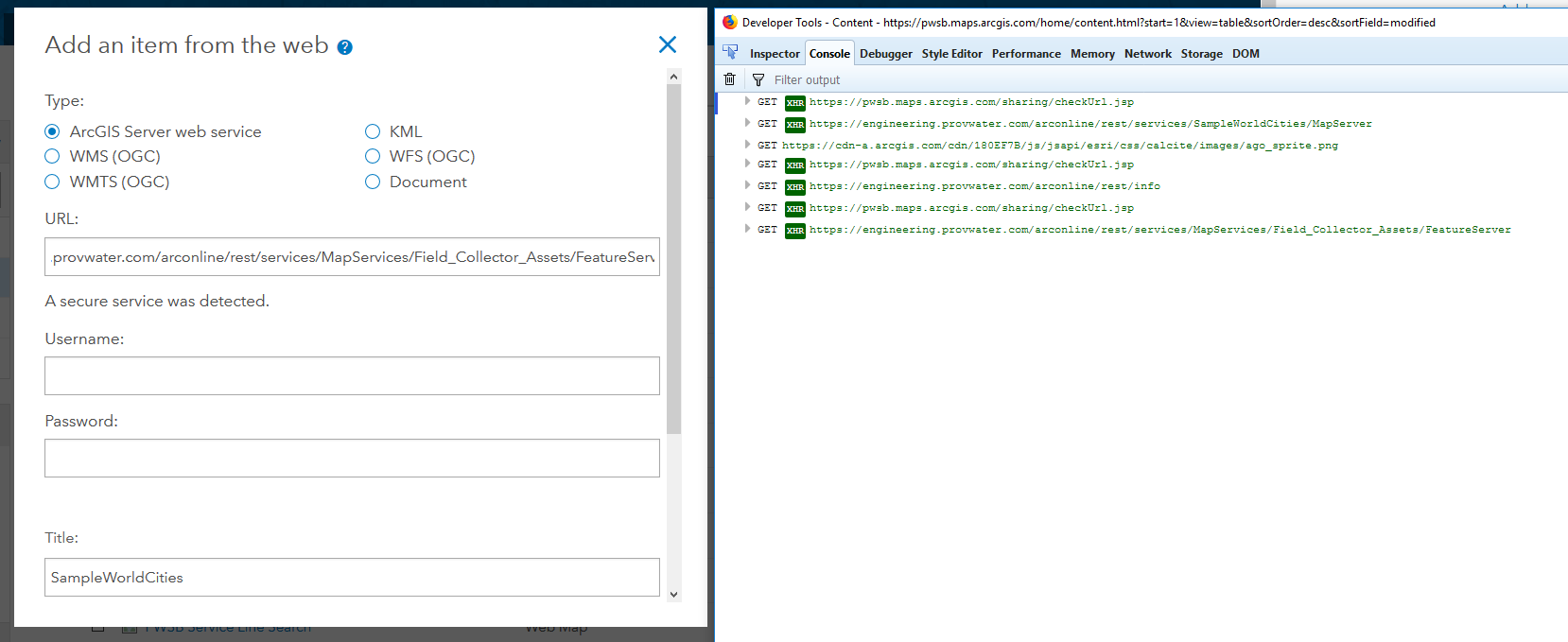Open the Style Editor tab
The image size is (1568, 642).
(952, 54)
